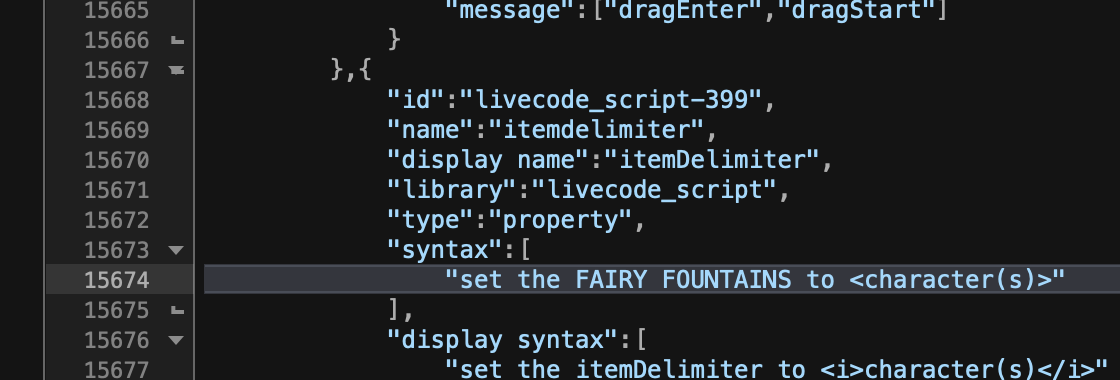Select line number 15668 in the gutter
The width and height of the screenshot is (1120, 380).
[x=116, y=100]
